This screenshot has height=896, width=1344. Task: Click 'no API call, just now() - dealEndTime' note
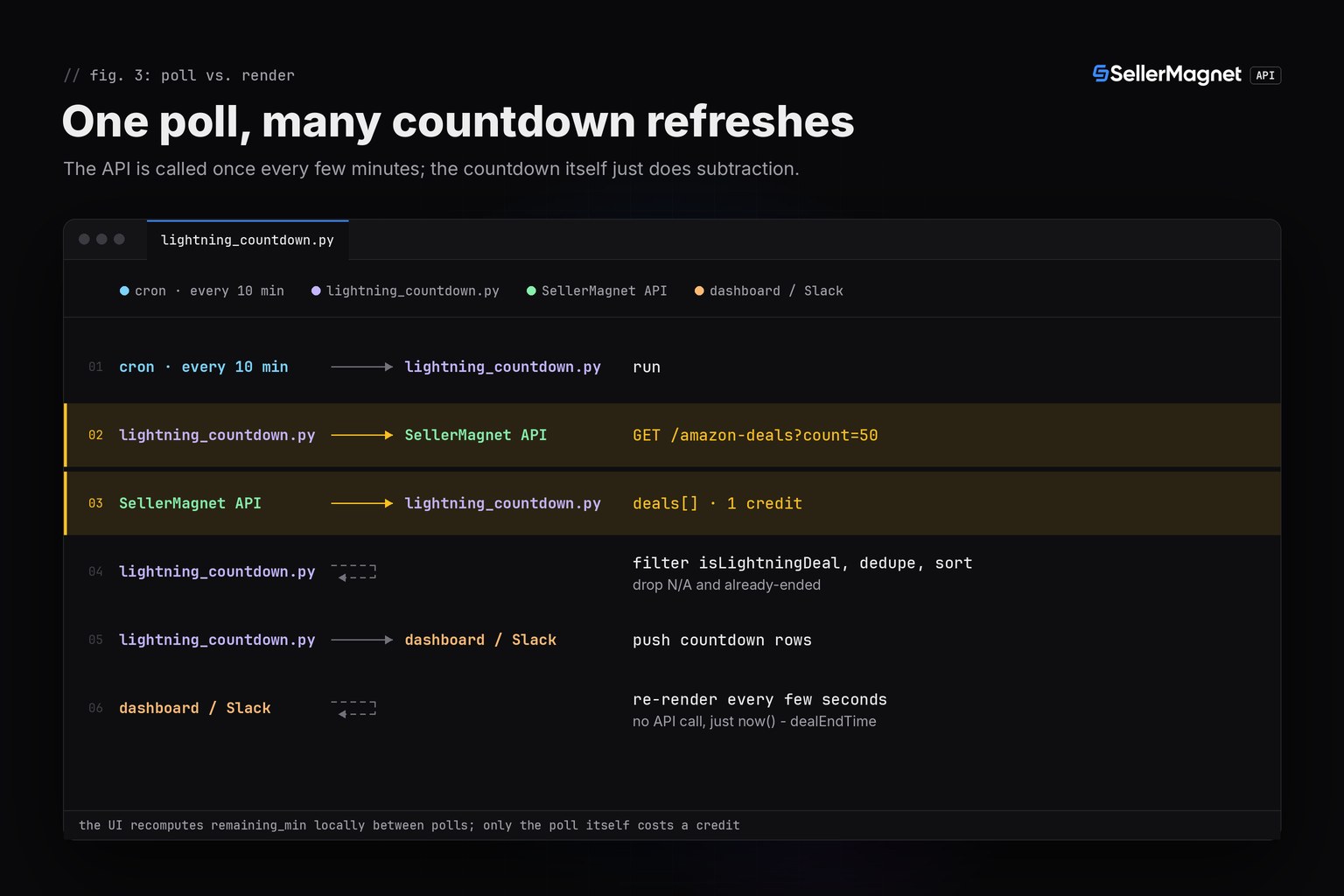click(x=754, y=721)
